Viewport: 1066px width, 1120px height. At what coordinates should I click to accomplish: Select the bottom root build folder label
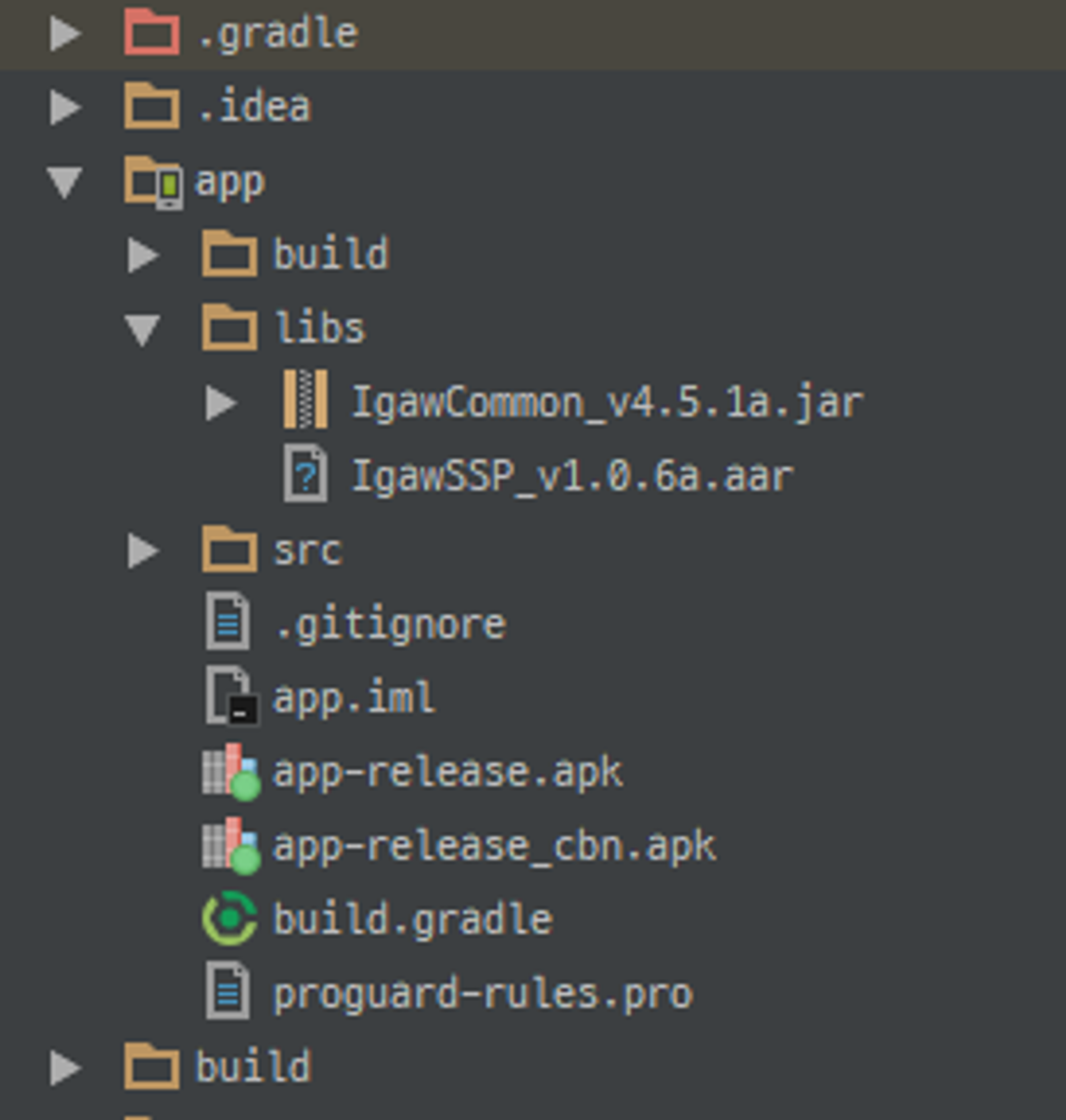253,1067
